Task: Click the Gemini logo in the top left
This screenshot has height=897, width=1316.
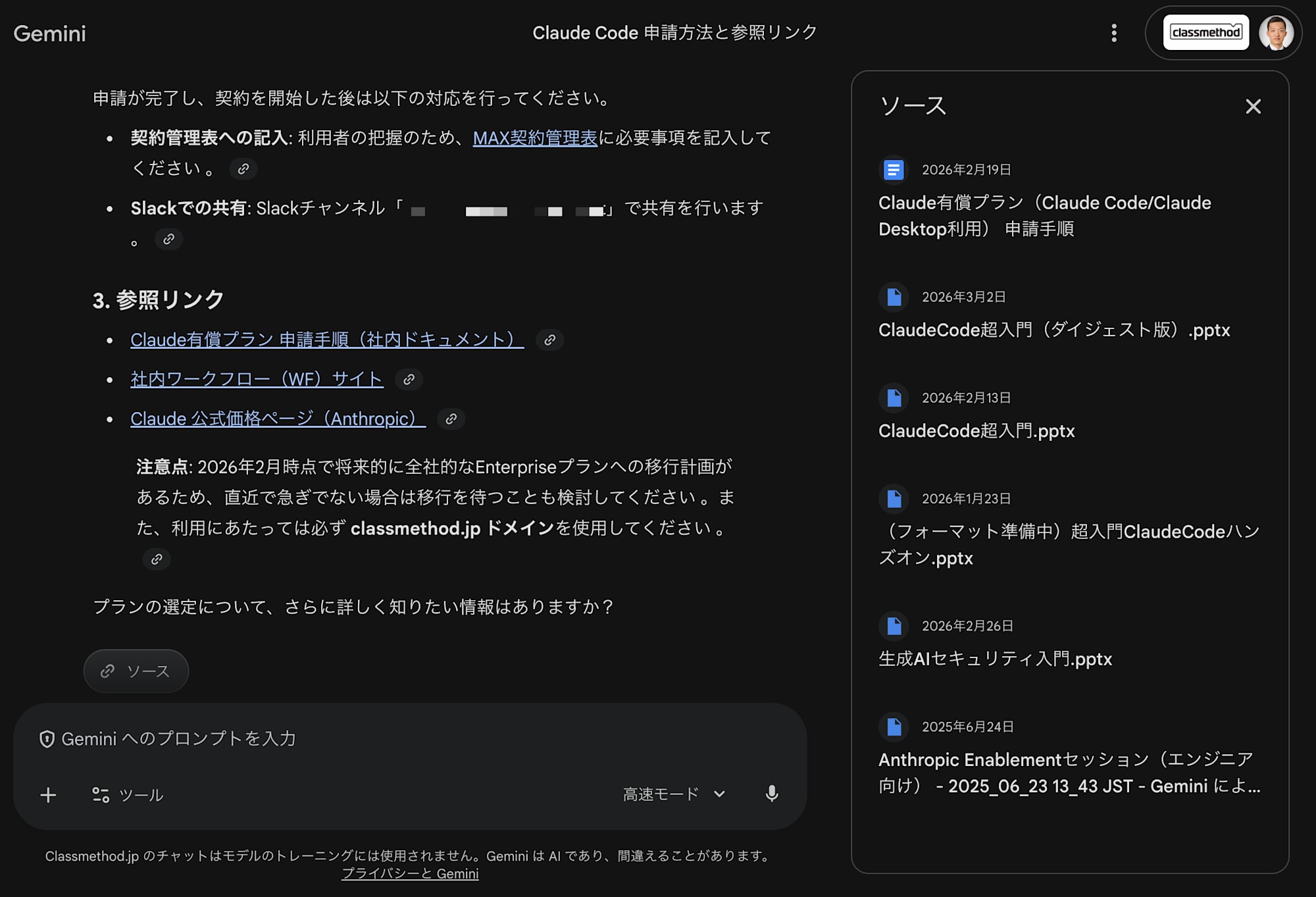Action: [50, 33]
